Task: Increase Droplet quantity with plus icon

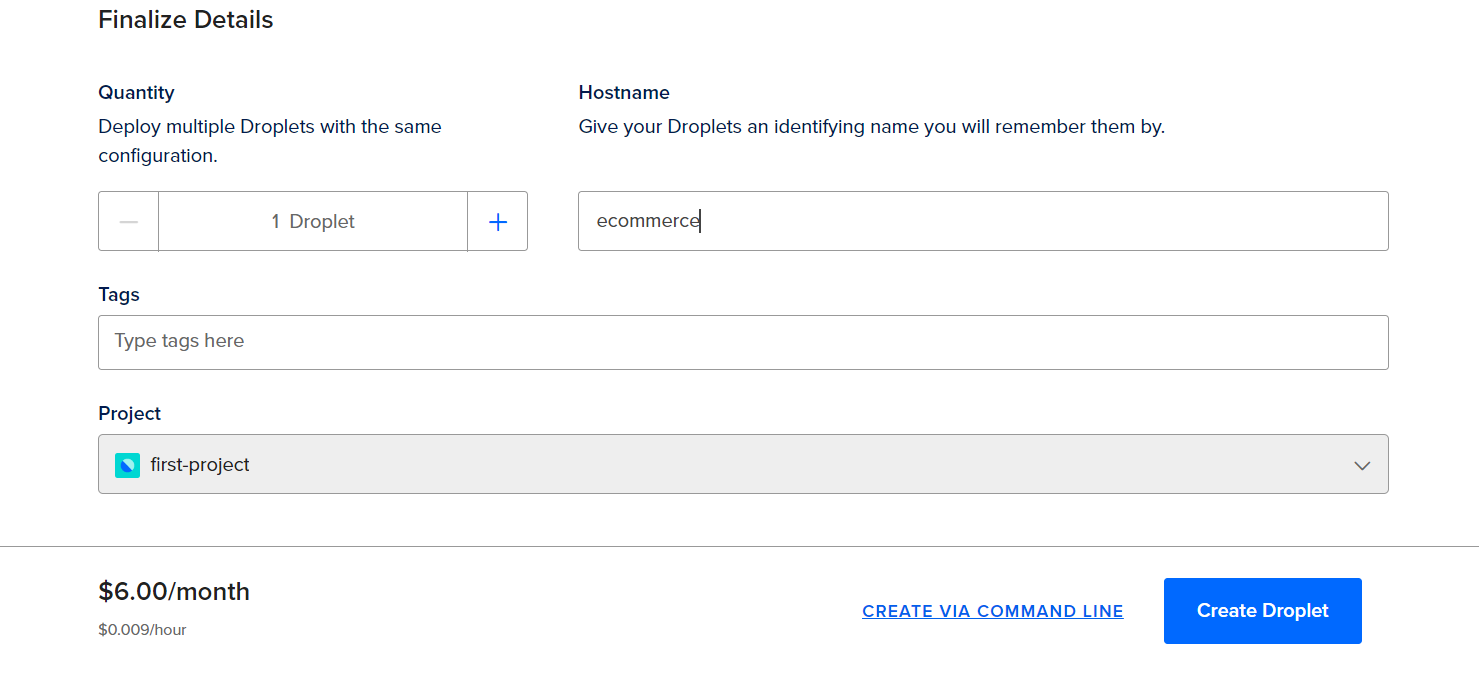Action: coord(498,221)
